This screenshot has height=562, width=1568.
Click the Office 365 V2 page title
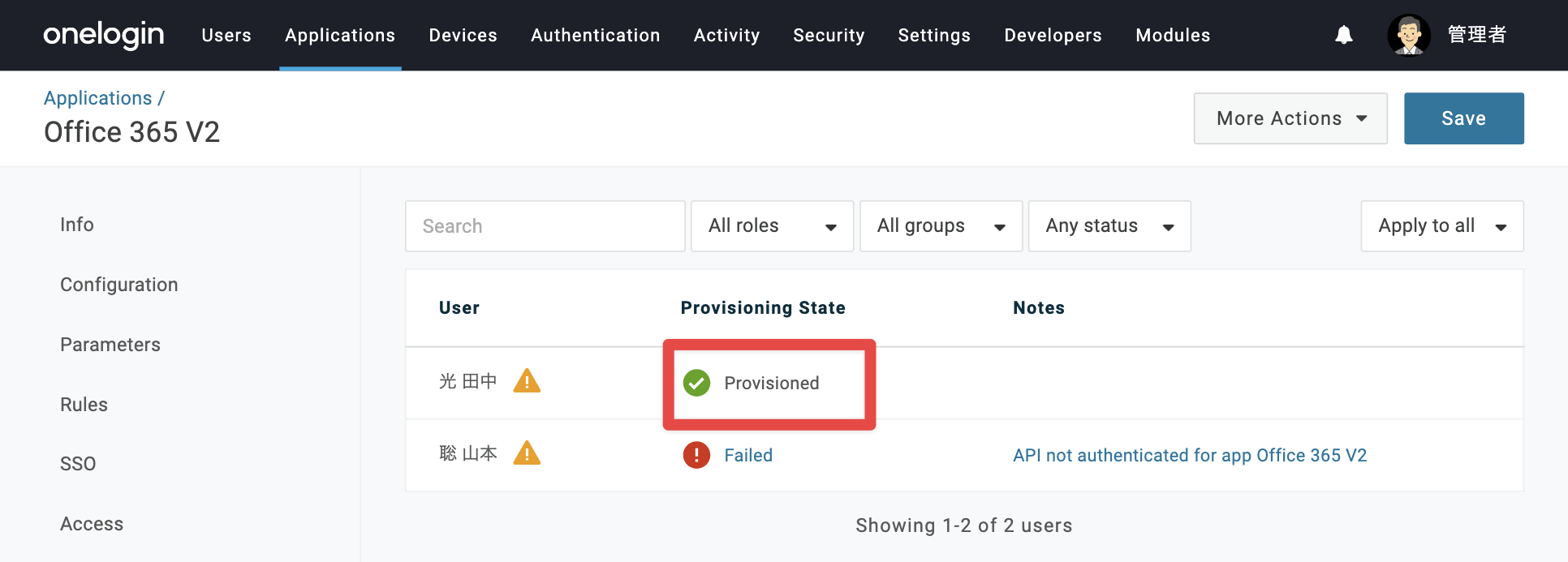click(x=132, y=132)
